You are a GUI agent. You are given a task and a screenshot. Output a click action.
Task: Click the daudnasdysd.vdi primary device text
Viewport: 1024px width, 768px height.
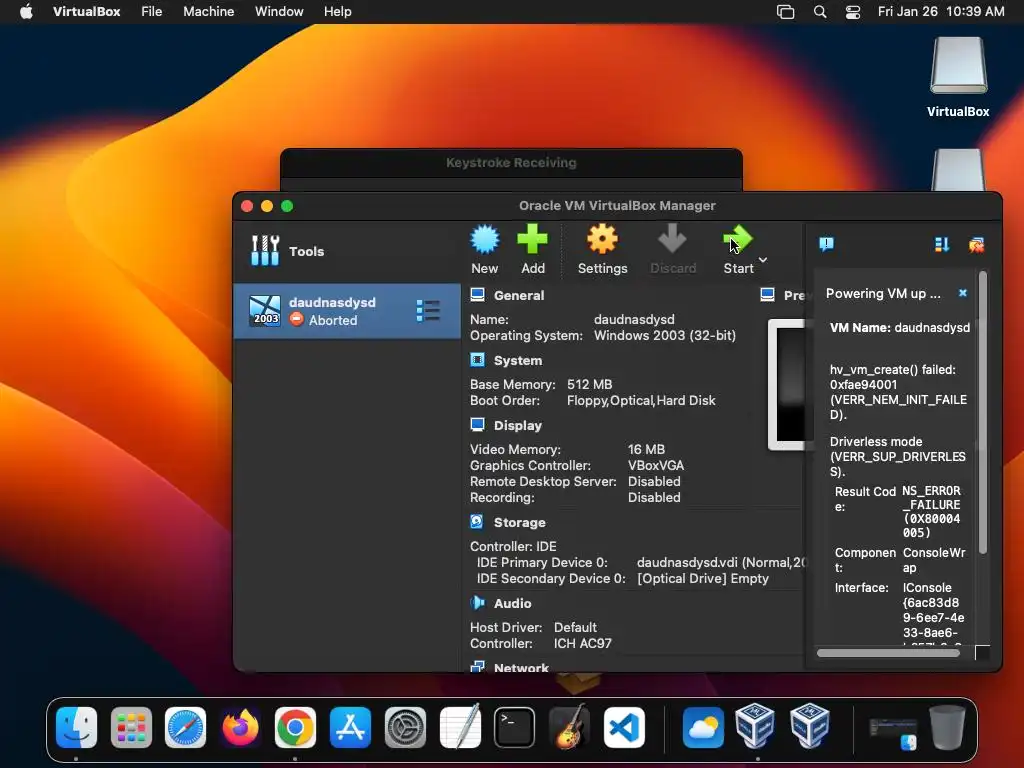point(722,562)
